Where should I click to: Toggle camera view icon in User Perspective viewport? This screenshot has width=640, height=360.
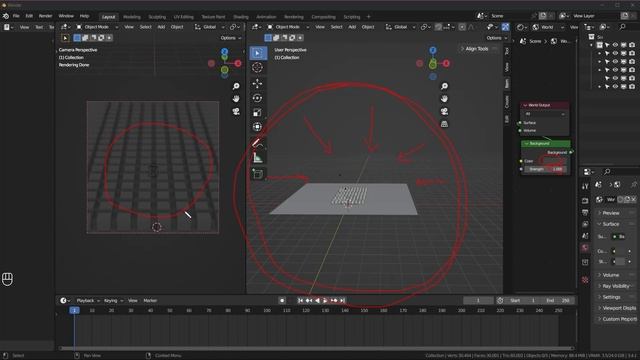[444, 111]
